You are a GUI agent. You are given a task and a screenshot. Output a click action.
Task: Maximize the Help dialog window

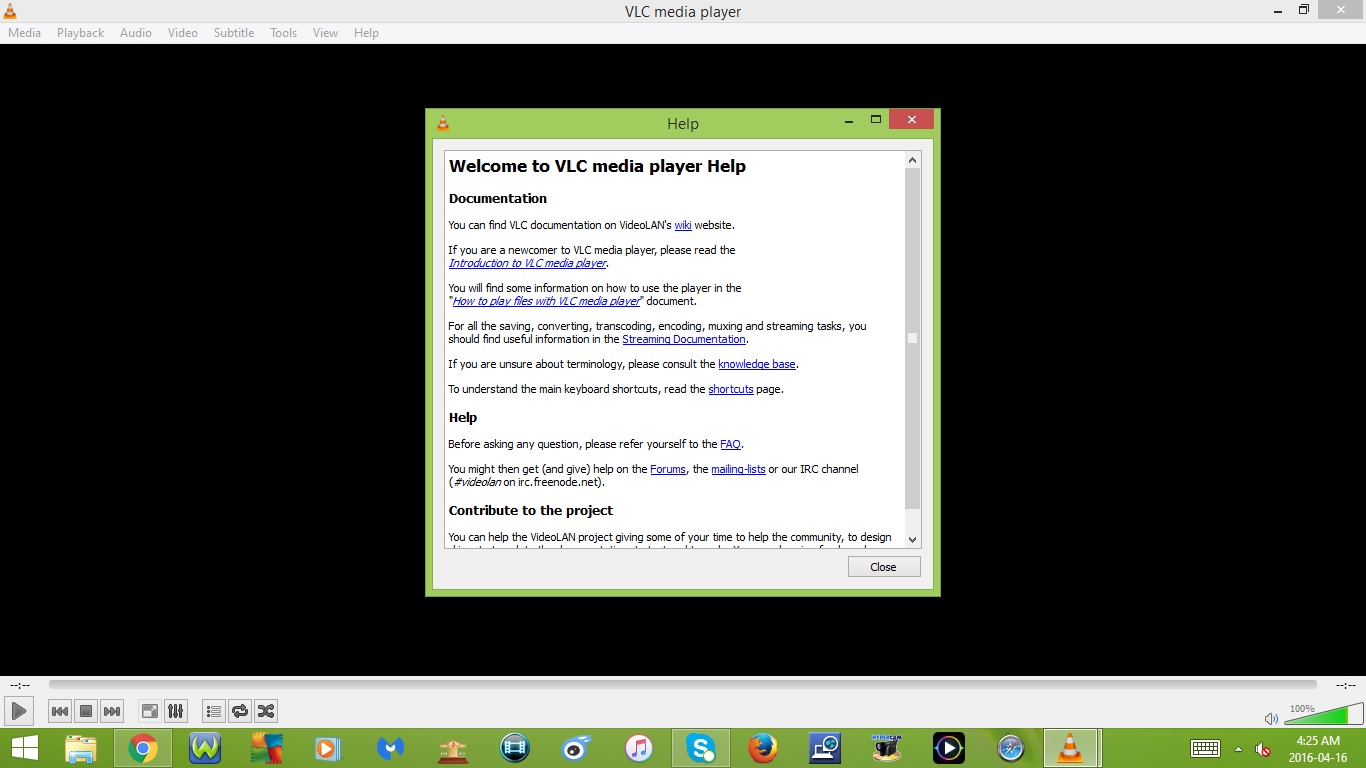[x=876, y=119]
